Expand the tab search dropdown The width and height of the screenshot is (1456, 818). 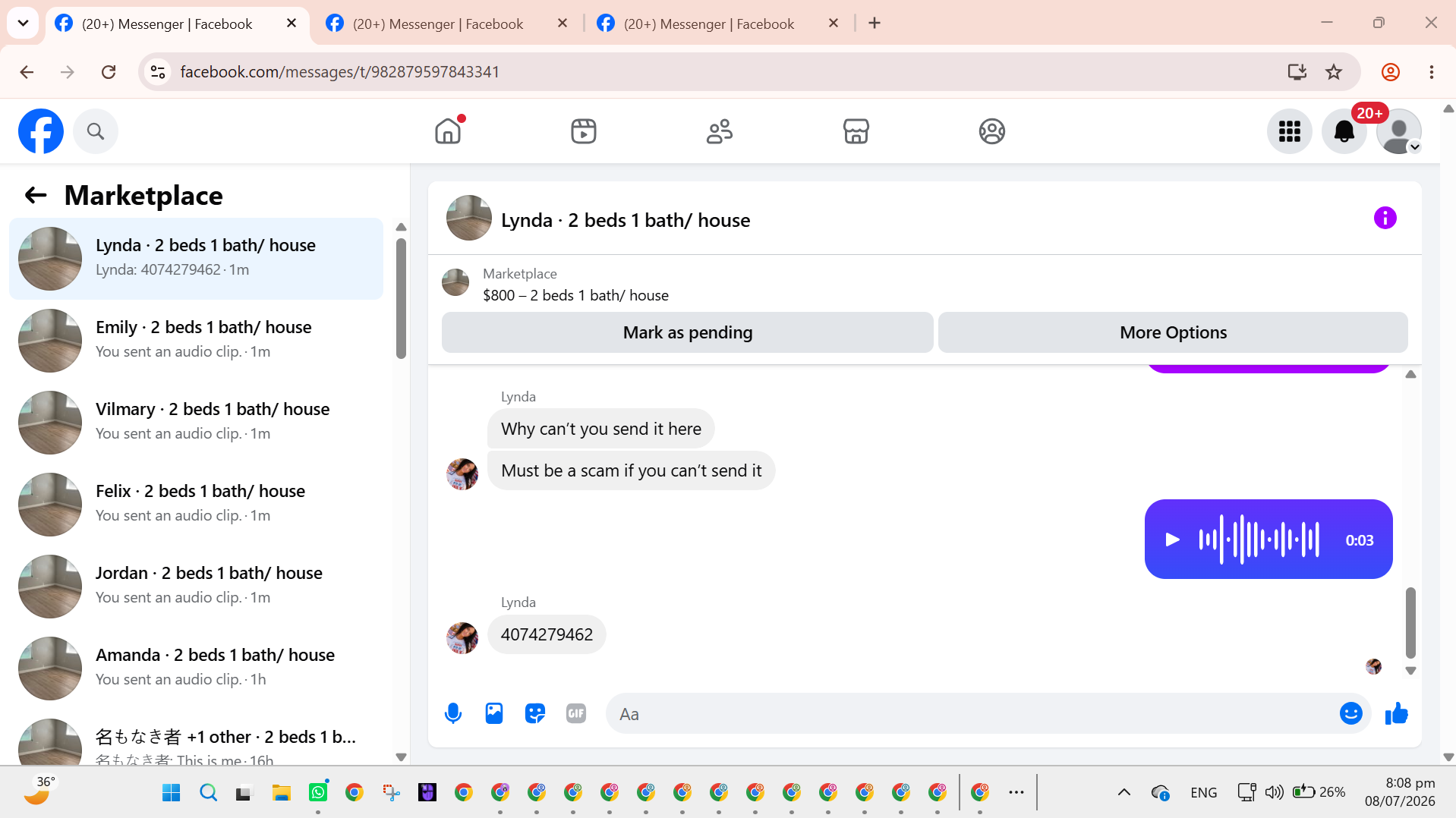[x=23, y=24]
